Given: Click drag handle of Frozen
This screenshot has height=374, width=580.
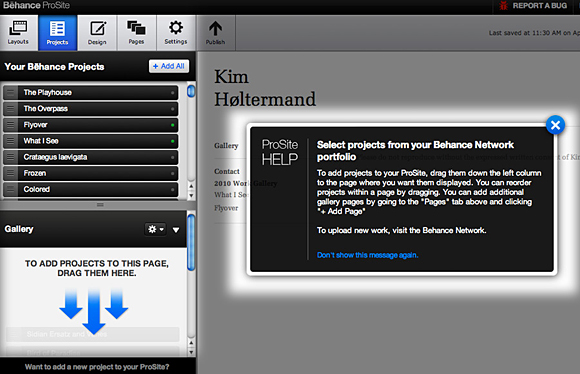Looking at the screenshot, I should pyautogui.click(x=10, y=173).
